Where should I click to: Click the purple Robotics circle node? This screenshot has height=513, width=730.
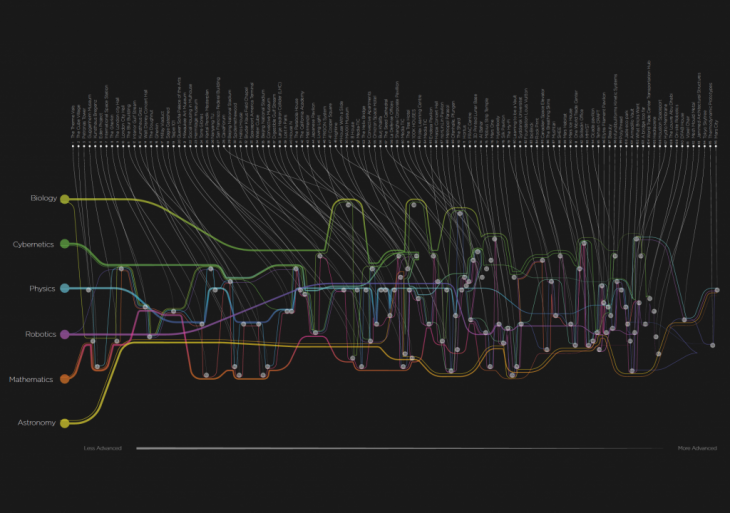pos(65,334)
